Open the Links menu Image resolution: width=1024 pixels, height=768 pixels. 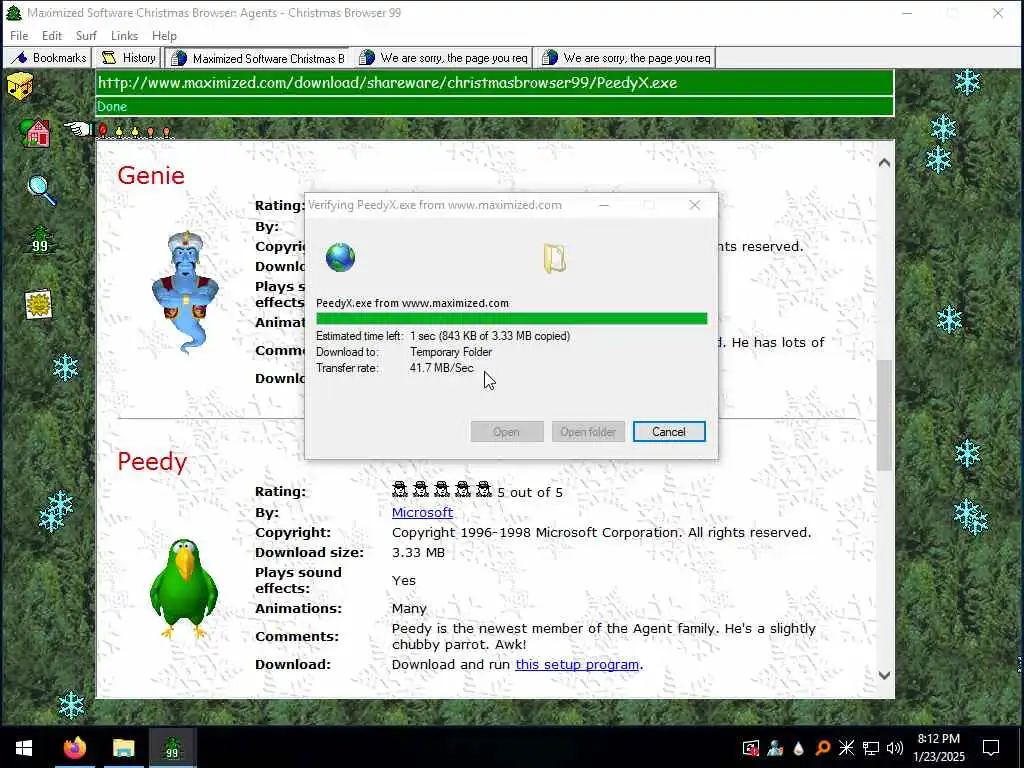pos(124,36)
